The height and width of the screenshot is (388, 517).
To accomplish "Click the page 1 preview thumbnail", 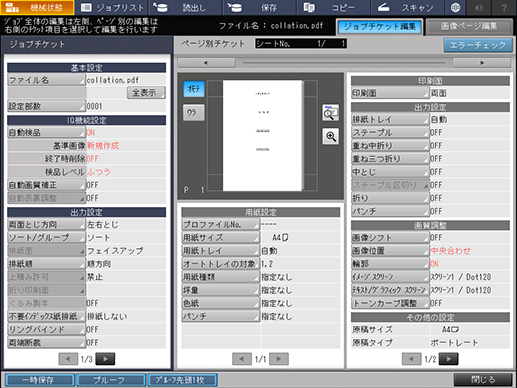I will click(x=263, y=135).
